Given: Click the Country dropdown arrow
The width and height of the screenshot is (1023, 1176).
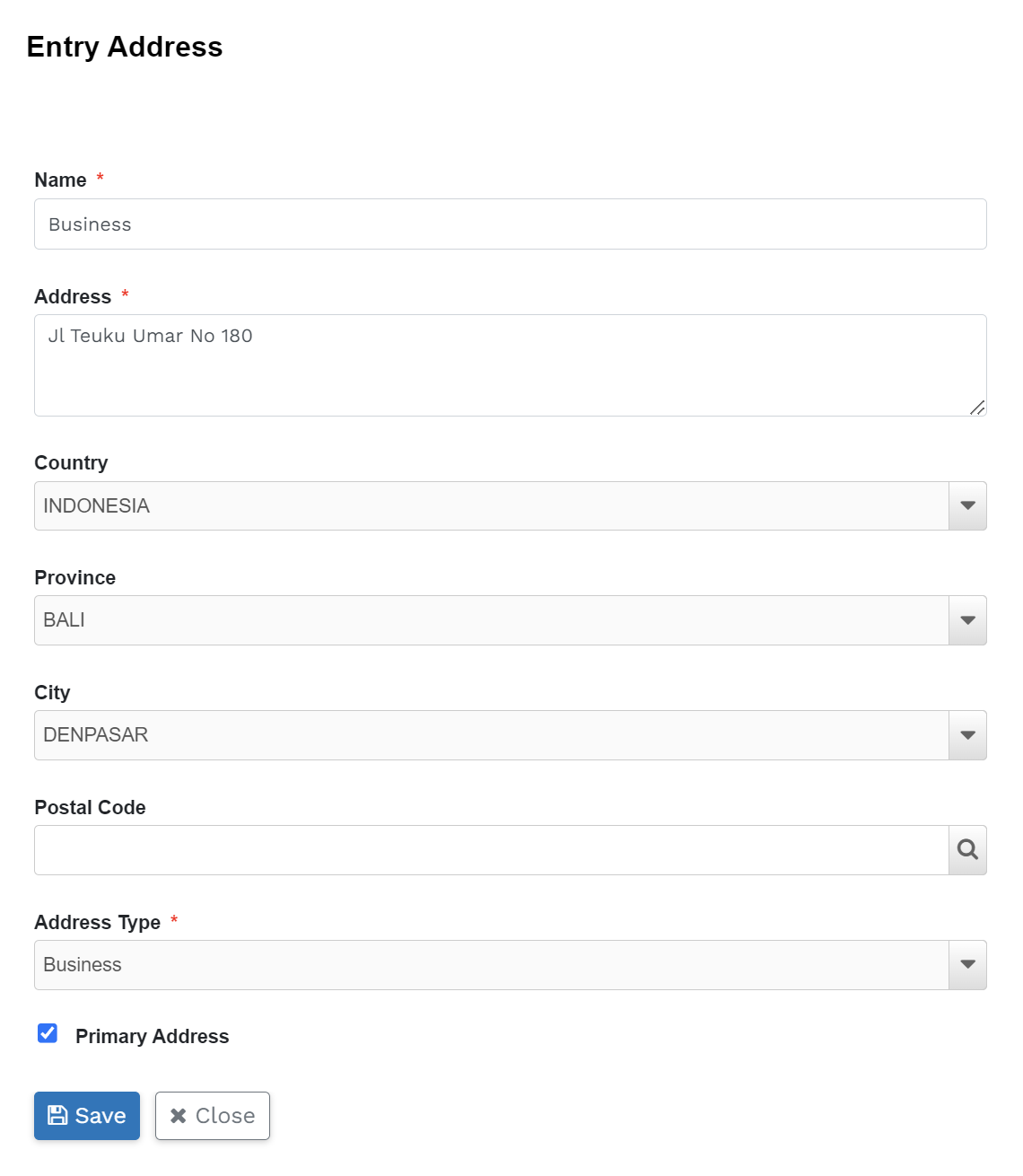Looking at the screenshot, I should pyautogui.click(x=967, y=505).
